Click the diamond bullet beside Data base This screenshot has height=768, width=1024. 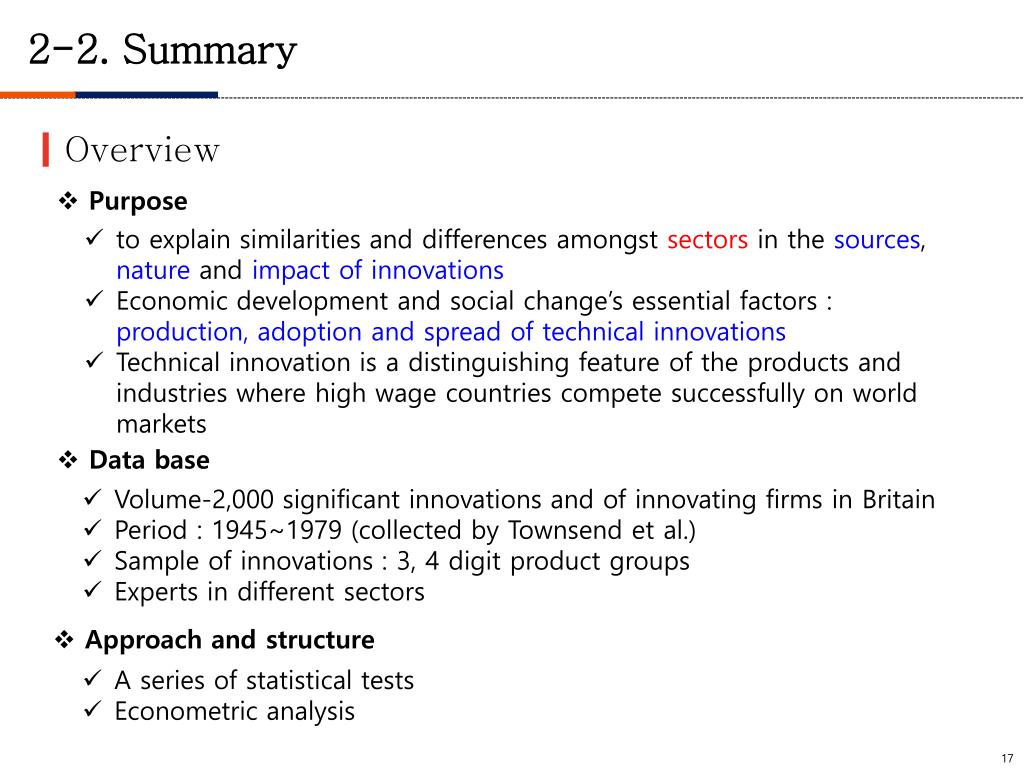[68, 460]
